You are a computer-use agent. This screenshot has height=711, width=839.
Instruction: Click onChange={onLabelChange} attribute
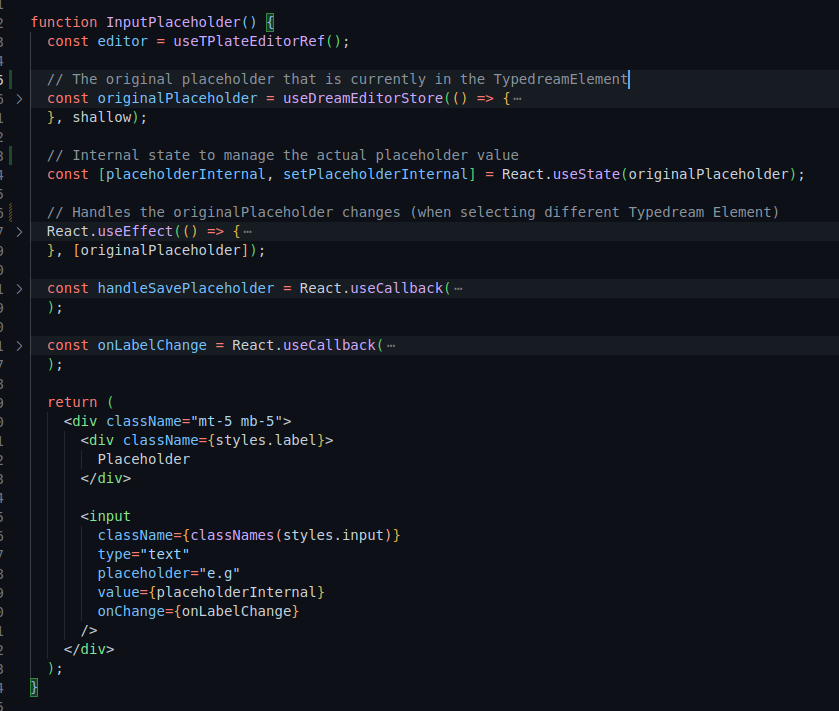point(198,611)
